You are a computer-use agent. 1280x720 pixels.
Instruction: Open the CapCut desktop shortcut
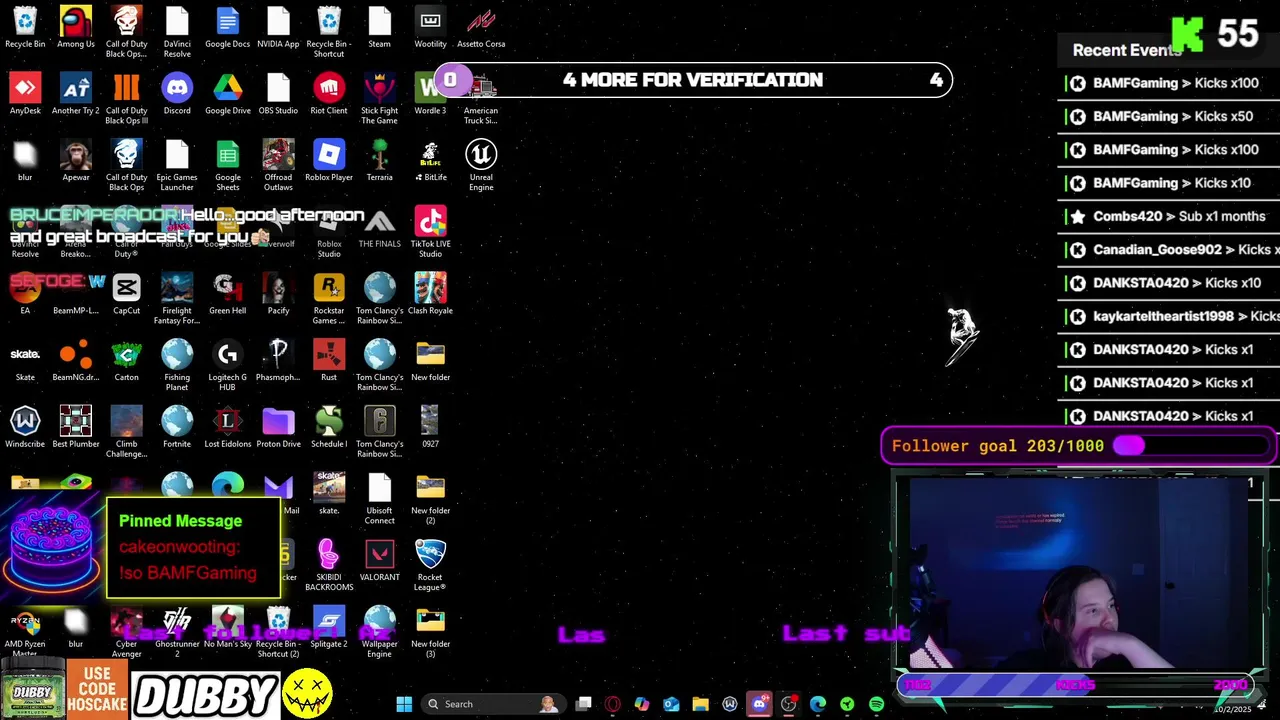click(126, 295)
